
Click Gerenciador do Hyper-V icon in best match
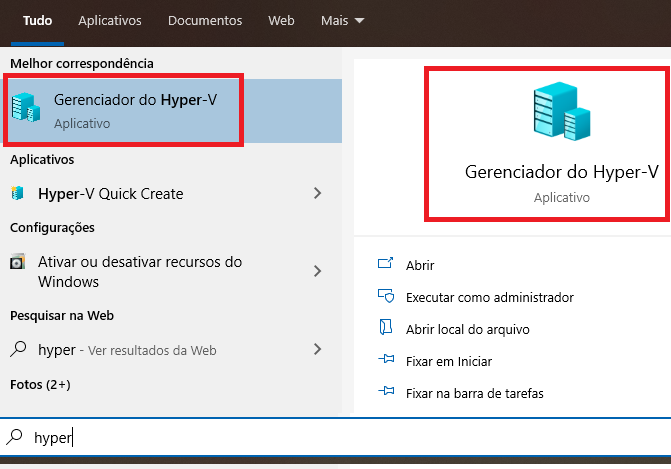[x=27, y=109]
